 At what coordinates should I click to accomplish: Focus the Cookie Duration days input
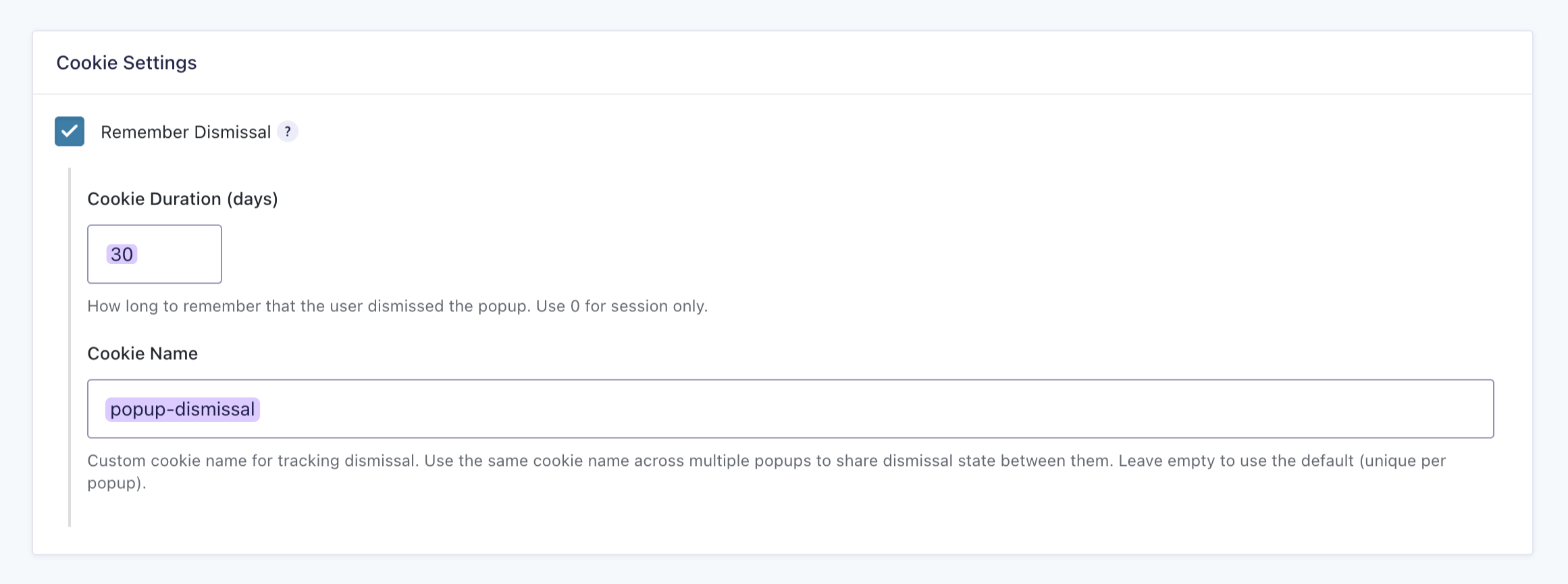(155, 255)
